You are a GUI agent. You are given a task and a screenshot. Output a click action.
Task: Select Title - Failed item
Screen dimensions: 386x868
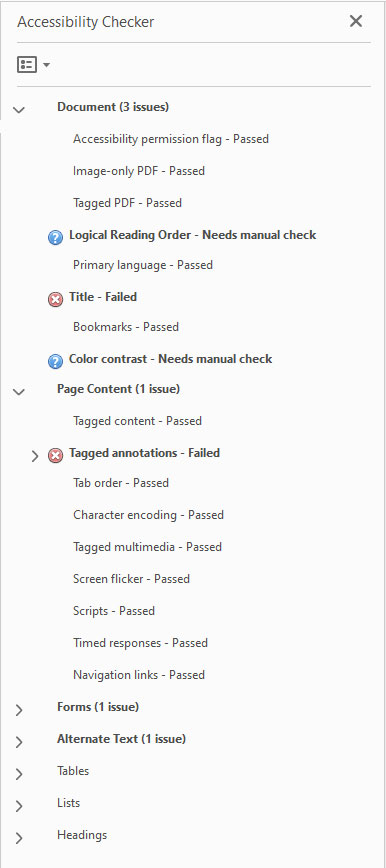pos(103,297)
